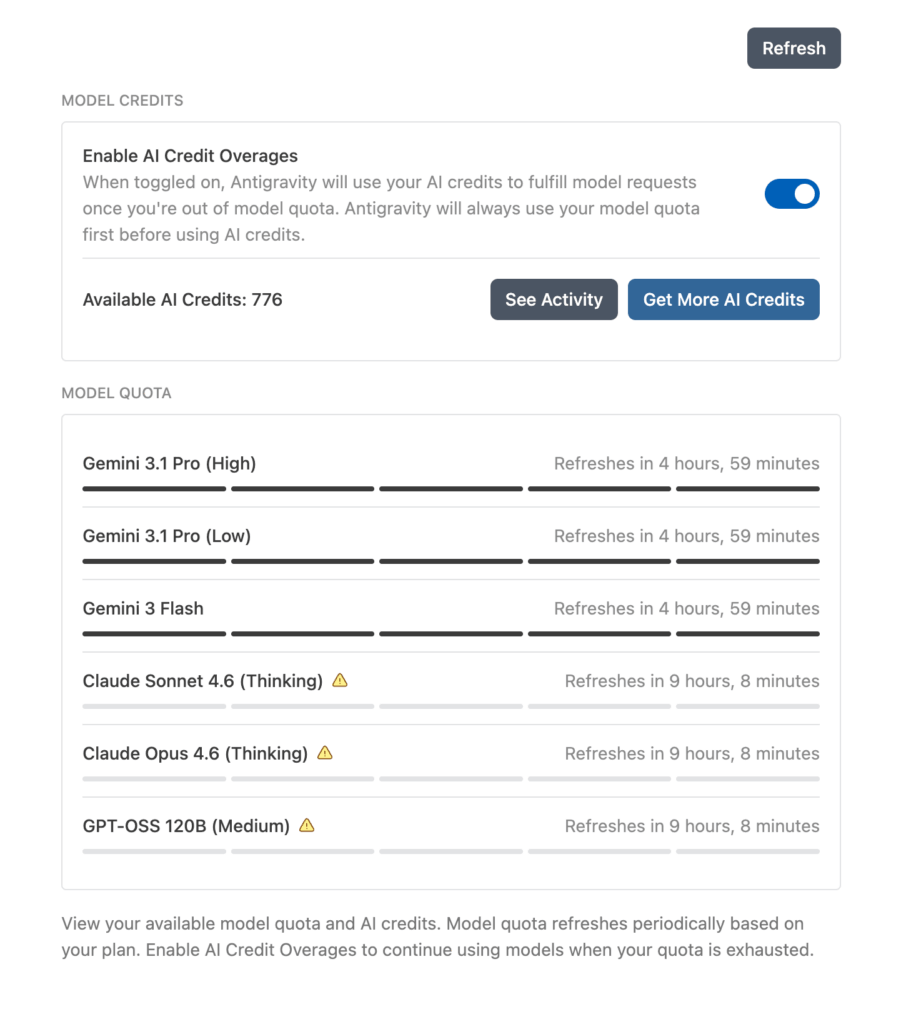Click the Gemini 3 Flash quota bar

(450, 634)
